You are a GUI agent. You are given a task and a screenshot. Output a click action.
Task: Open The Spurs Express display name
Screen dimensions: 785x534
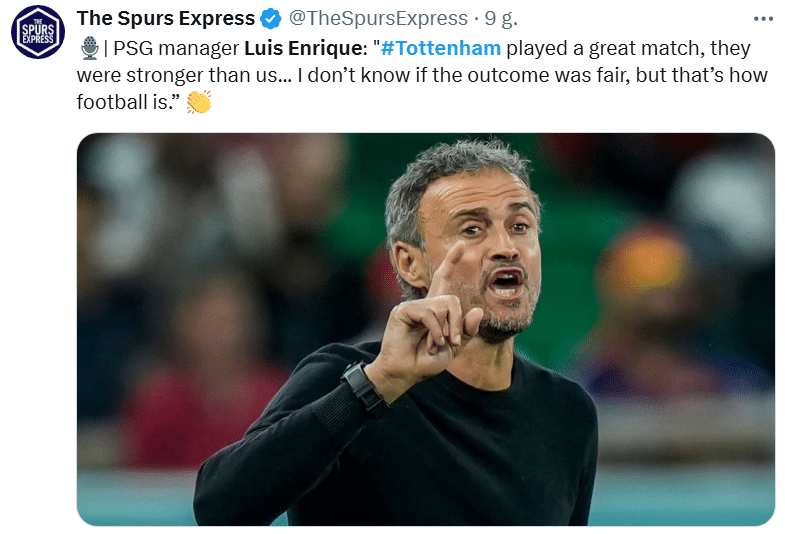coord(166,19)
